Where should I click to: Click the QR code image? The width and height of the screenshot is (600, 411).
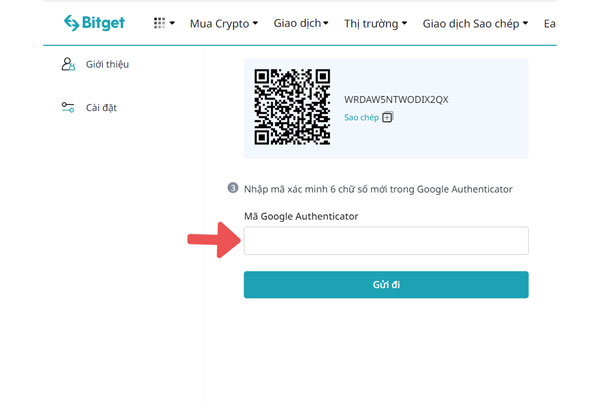point(292,107)
